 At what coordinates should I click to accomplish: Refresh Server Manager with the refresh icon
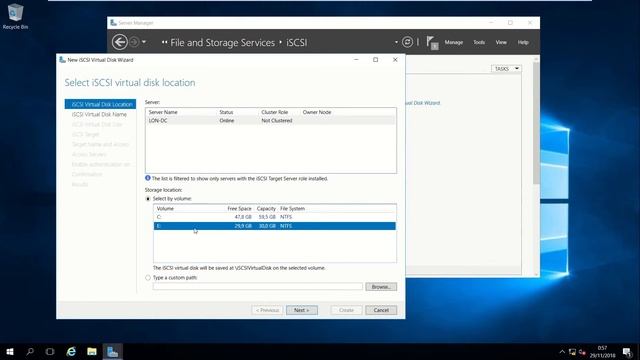click(x=407, y=42)
